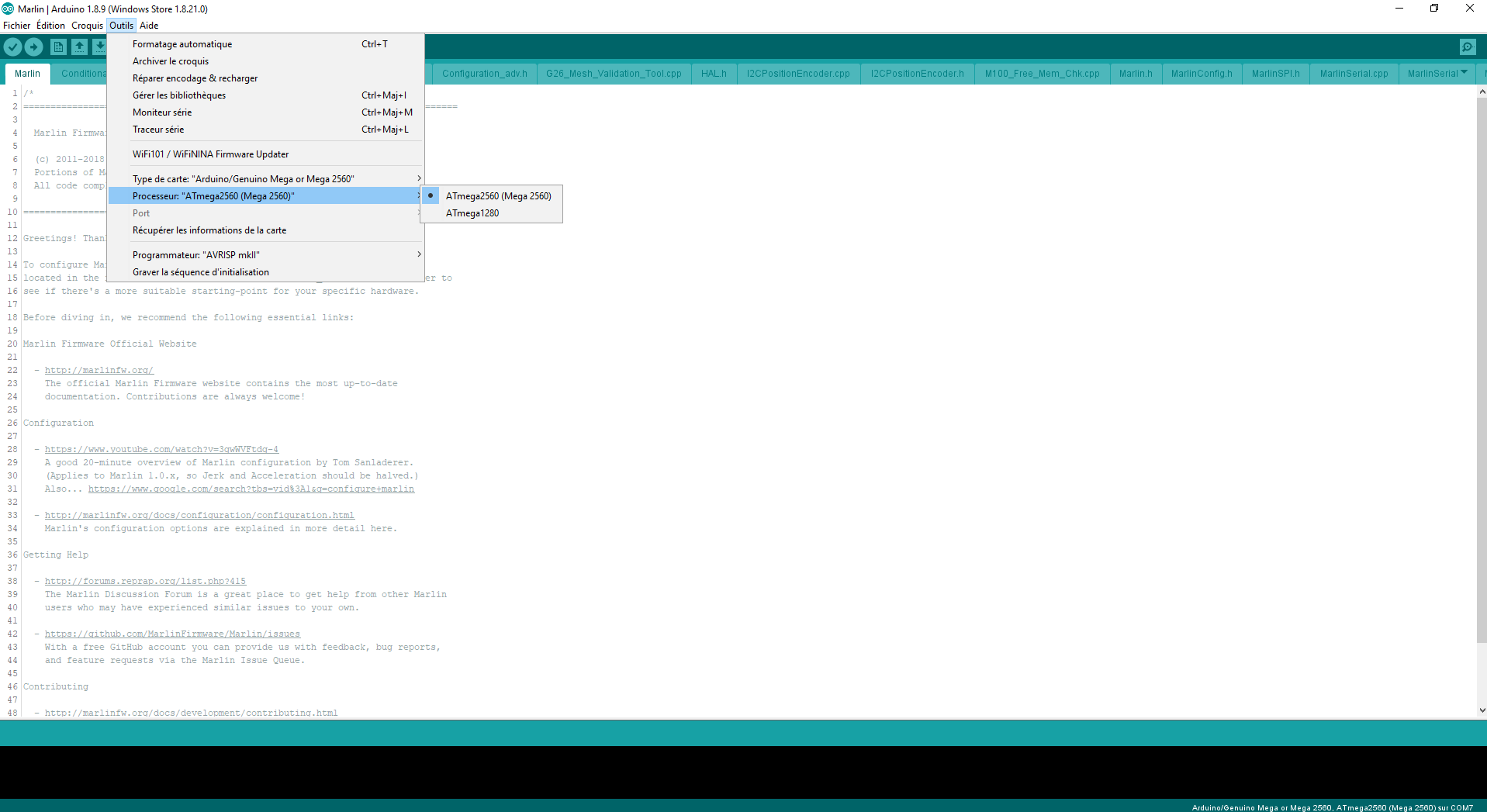Switch to the Marlin tab

coord(27,74)
